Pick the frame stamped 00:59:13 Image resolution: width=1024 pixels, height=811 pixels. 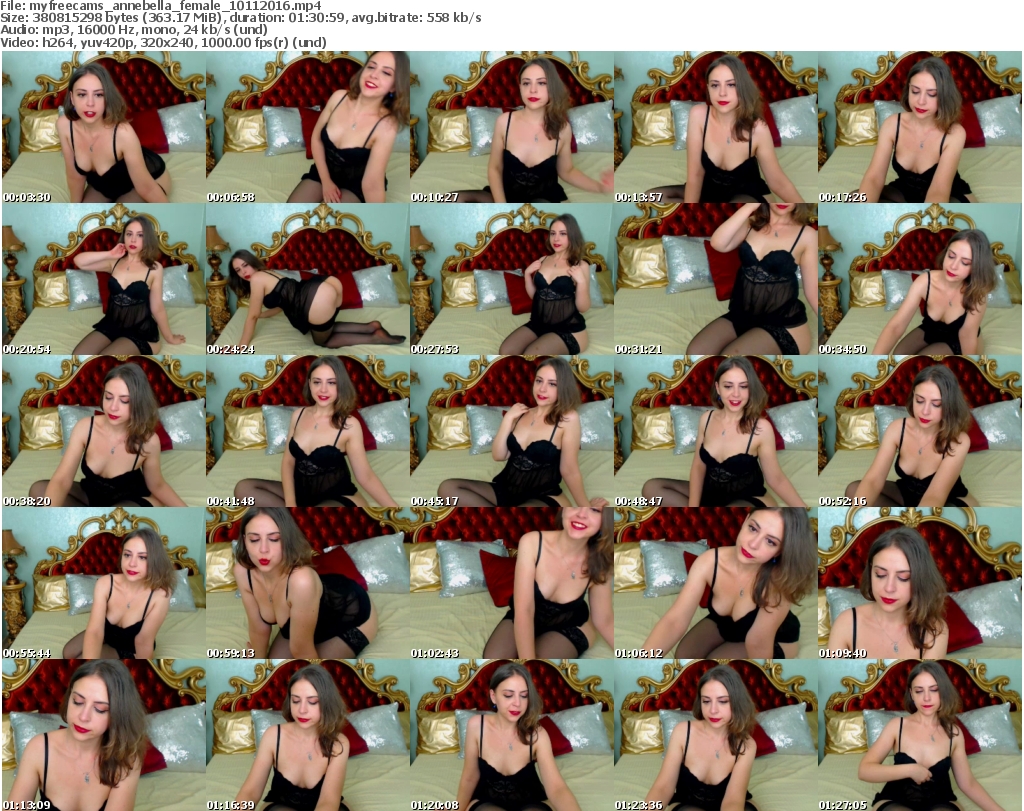(x=308, y=583)
